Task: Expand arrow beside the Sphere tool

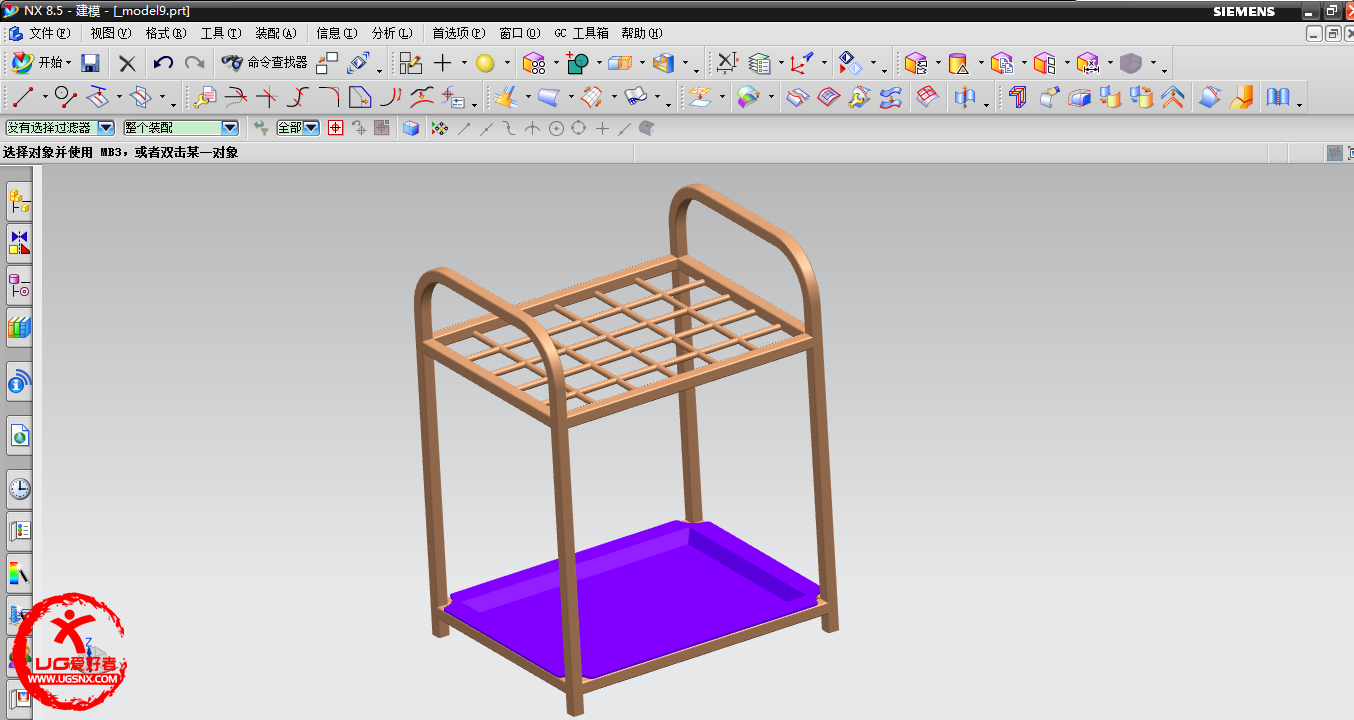Action: [x=507, y=63]
